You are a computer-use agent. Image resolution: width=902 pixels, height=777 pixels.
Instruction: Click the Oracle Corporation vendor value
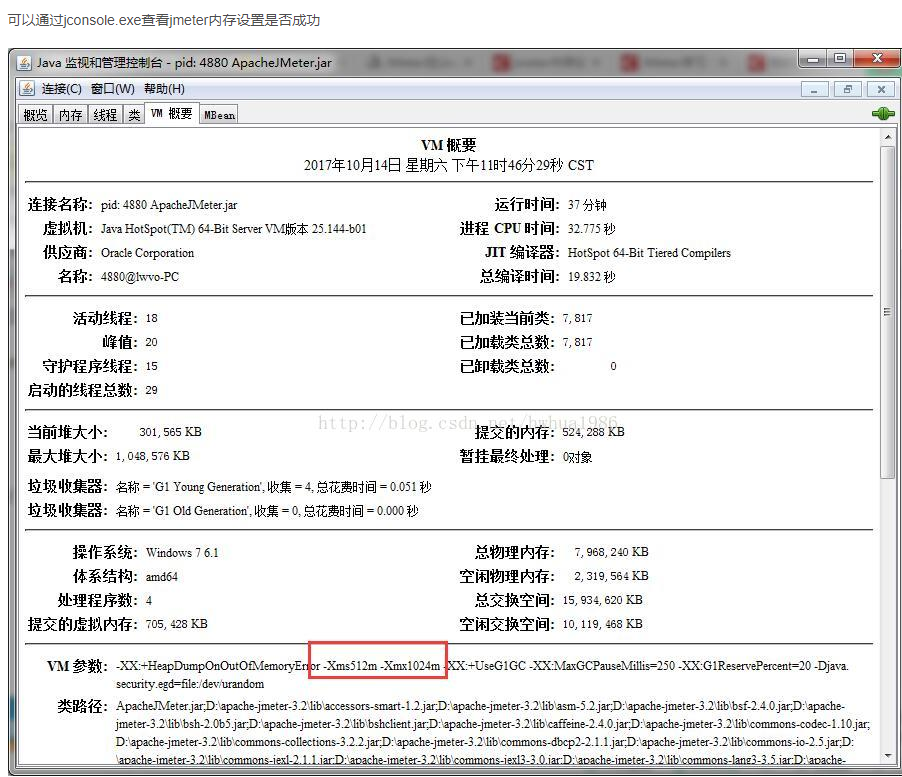[x=147, y=253]
